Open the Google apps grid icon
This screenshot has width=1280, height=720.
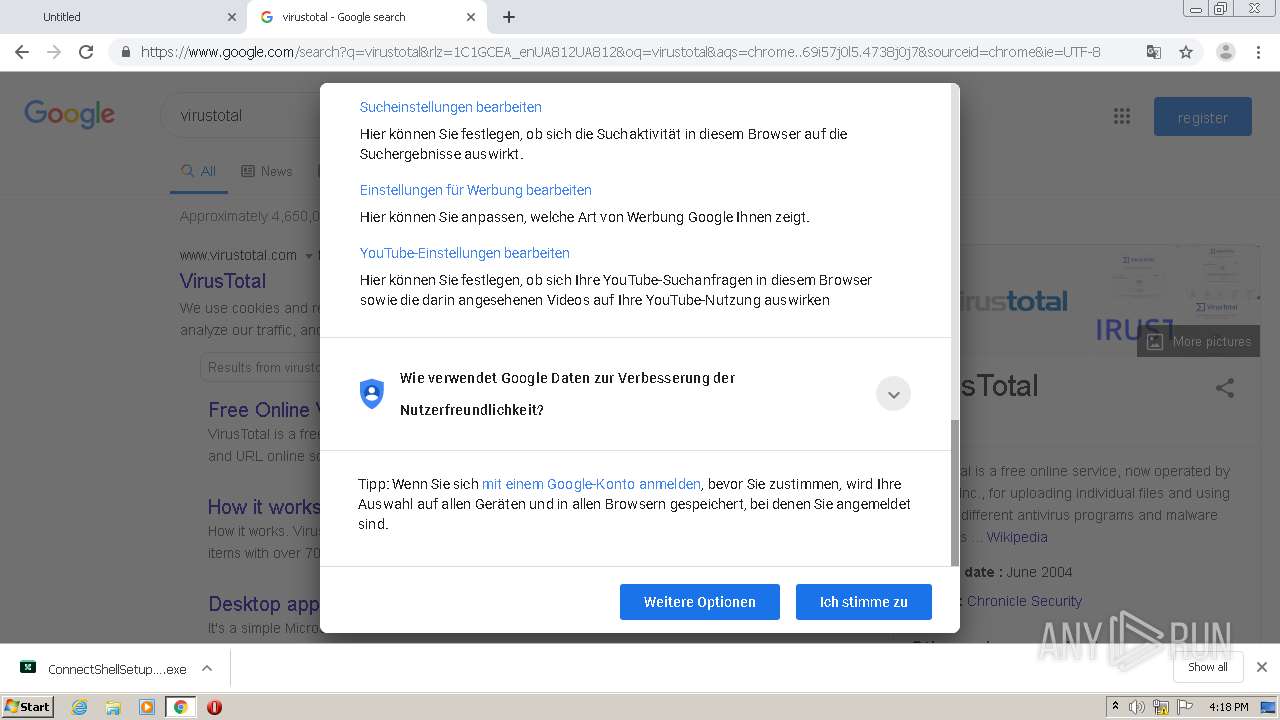coord(1122,116)
